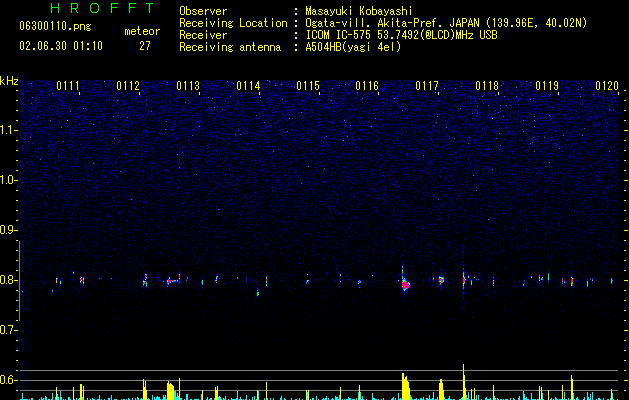
Task: Click observer name Masayuki Kobayashi
Action: (x=359, y=11)
